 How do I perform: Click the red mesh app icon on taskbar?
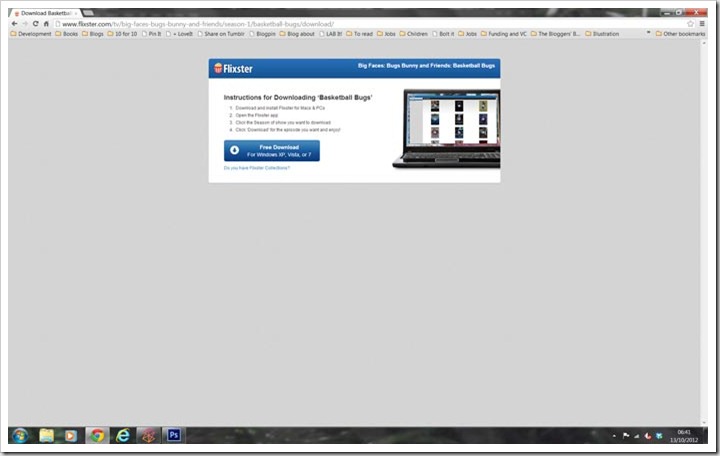click(x=148, y=435)
